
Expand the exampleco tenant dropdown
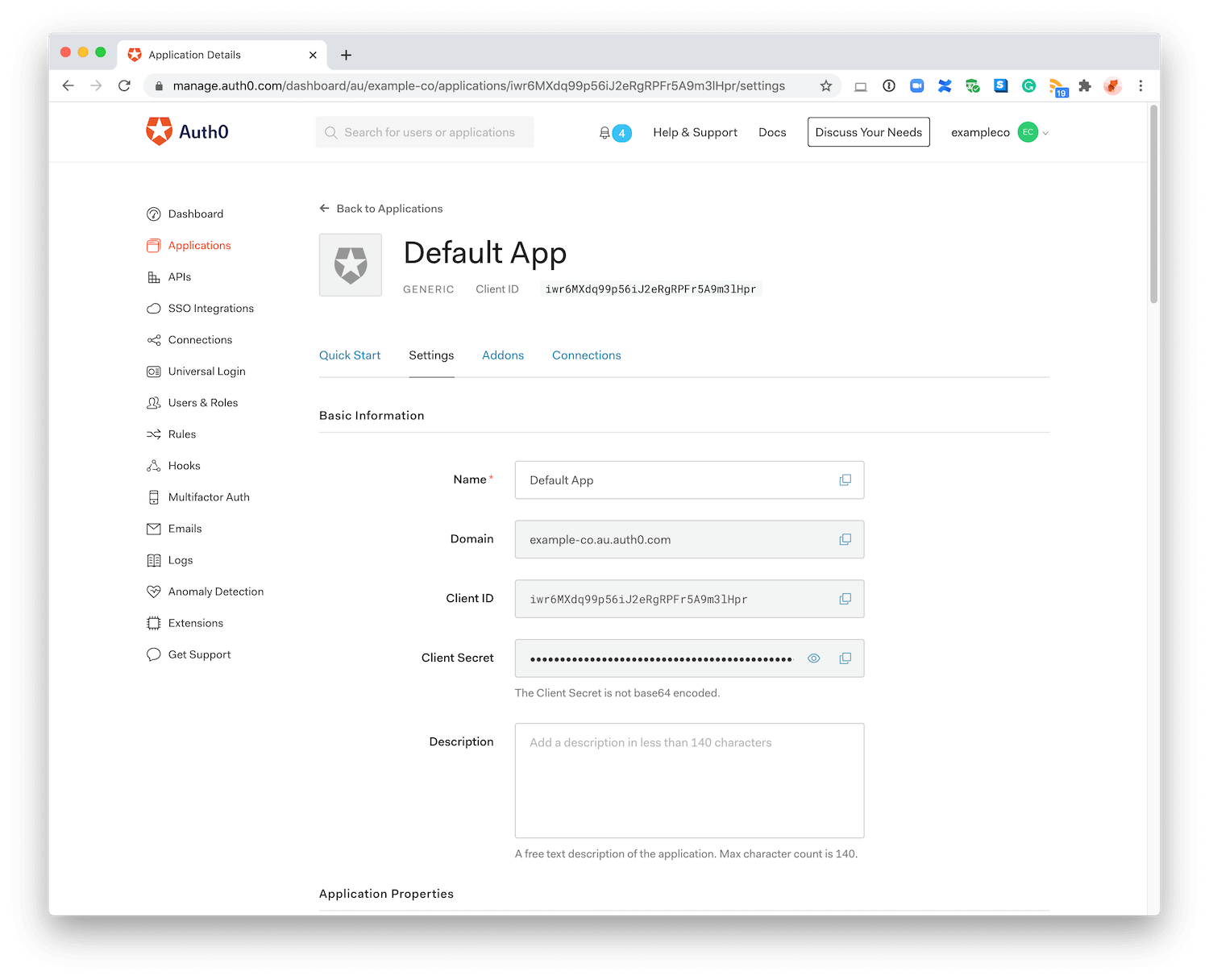[x=1045, y=133]
